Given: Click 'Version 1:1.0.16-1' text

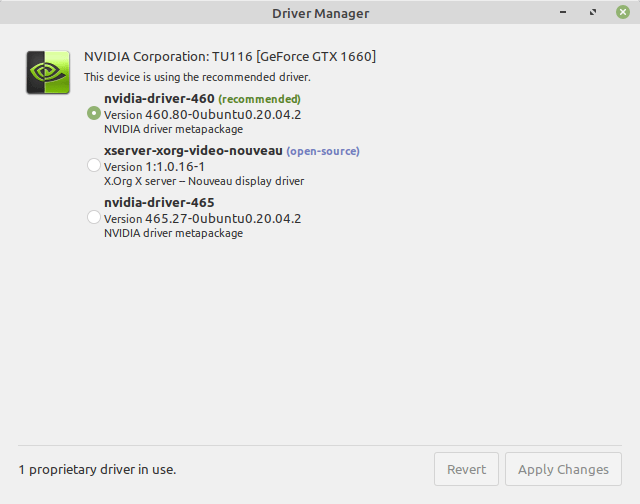Looking at the screenshot, I should coord(154,167).
